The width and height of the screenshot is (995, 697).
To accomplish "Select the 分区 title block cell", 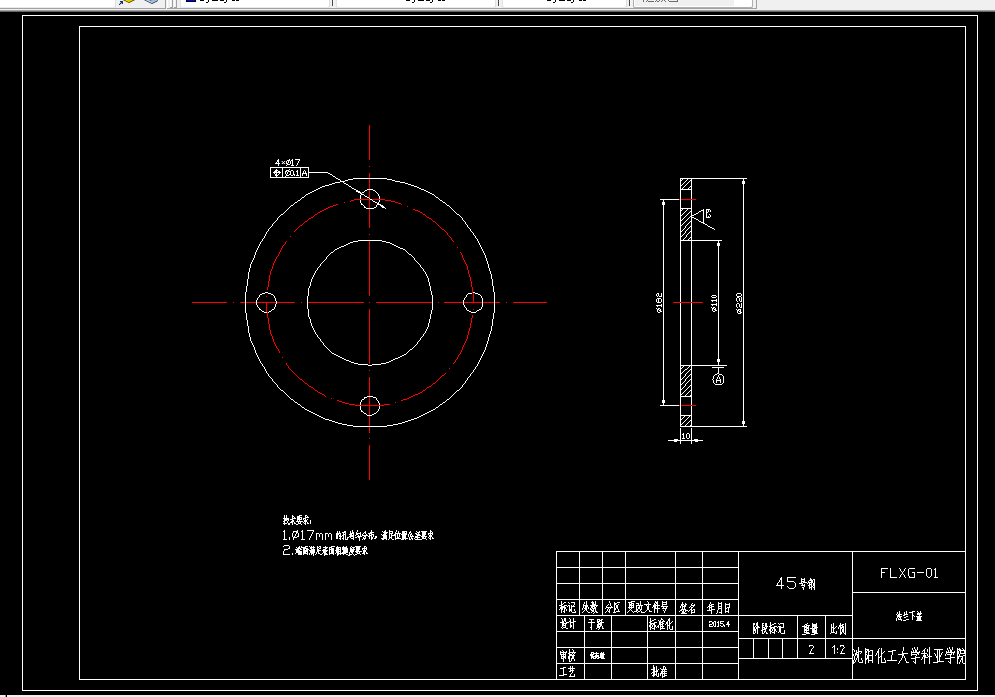I will coord(613,607).
